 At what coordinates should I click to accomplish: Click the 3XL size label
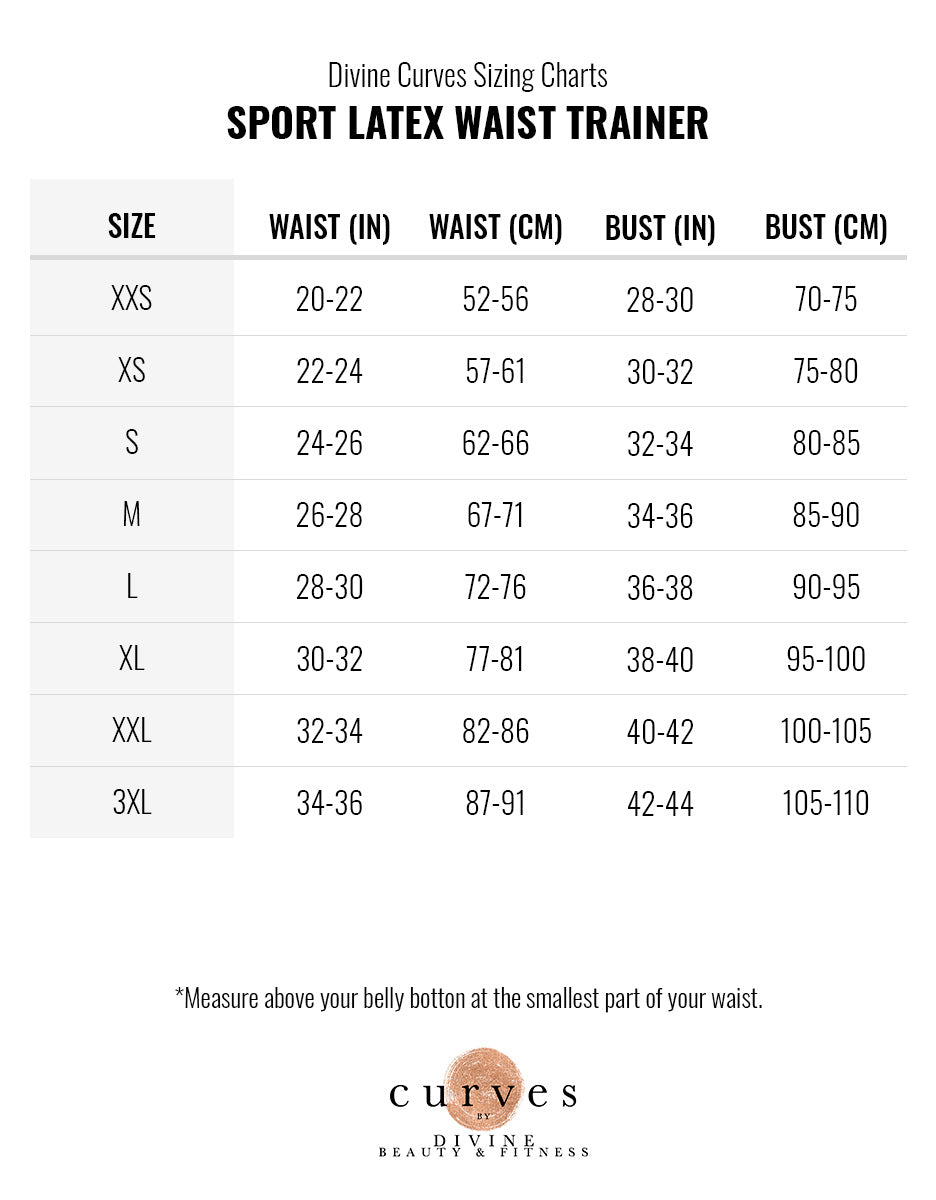click(132, 802)
